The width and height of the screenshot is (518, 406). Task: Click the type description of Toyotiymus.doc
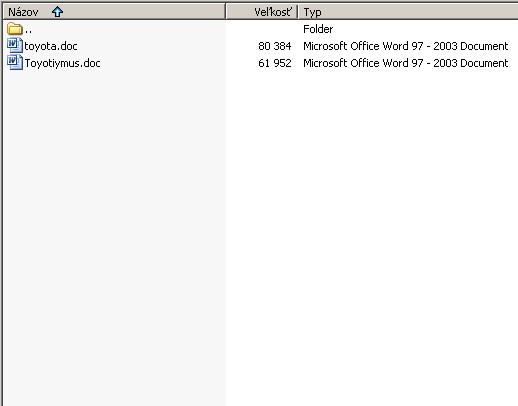click(406, 63)
